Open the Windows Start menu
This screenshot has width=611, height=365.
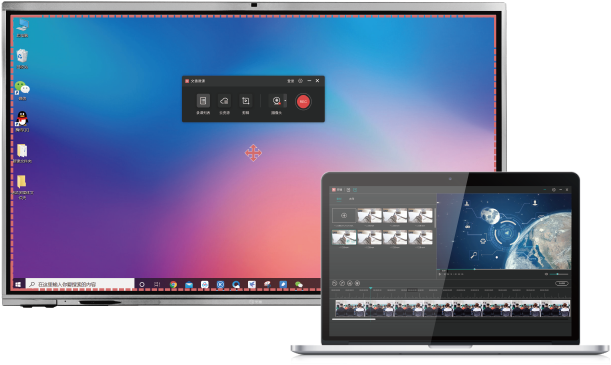[x=18, y=284]
